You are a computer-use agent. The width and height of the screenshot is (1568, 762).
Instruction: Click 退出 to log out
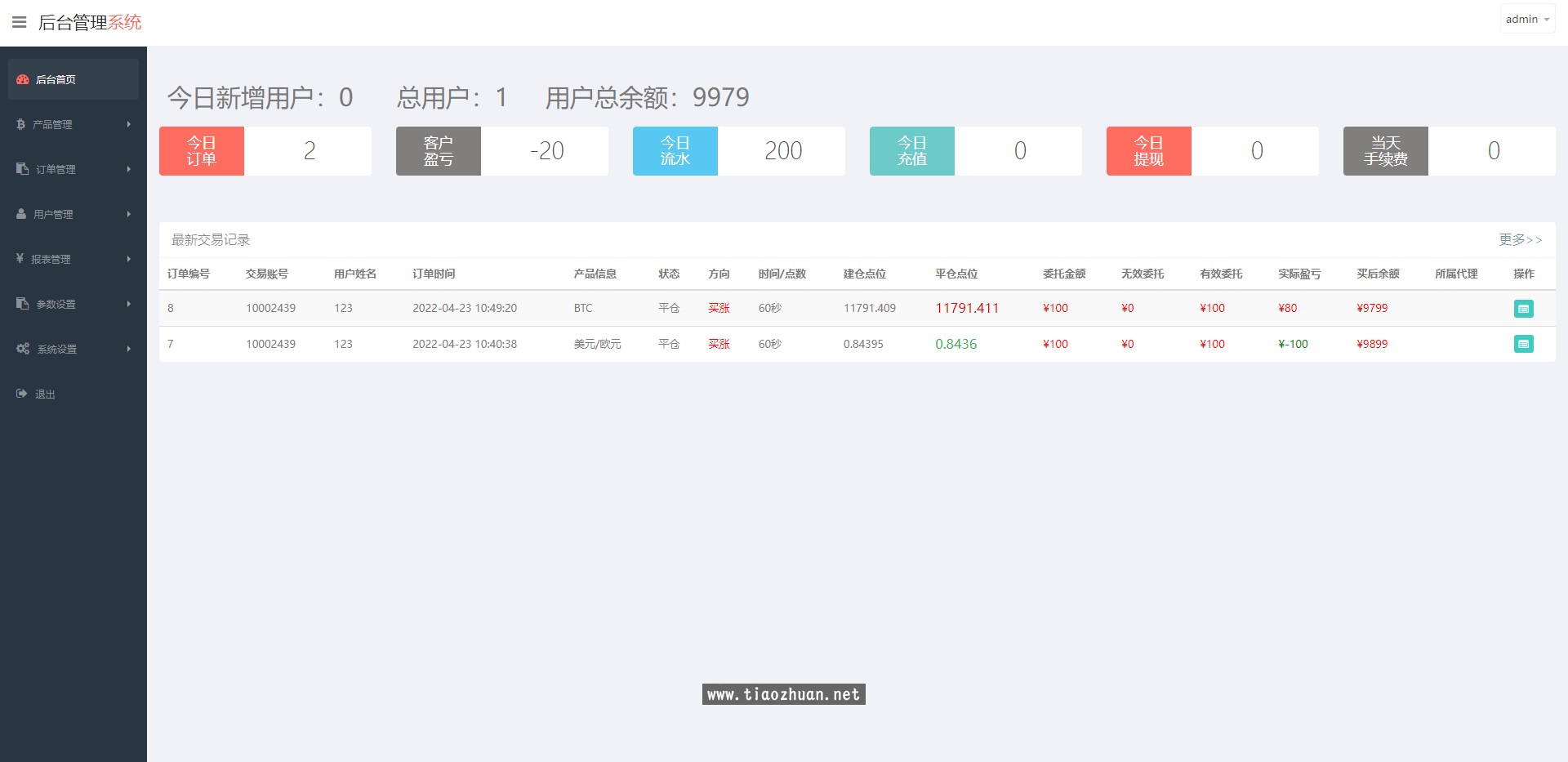tap(73, 394)
